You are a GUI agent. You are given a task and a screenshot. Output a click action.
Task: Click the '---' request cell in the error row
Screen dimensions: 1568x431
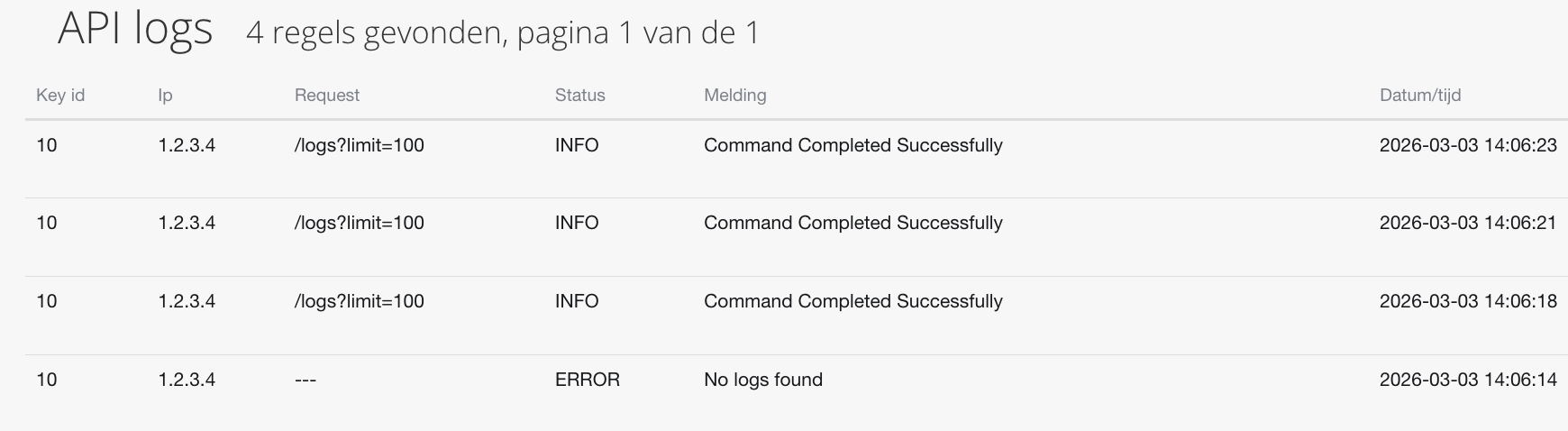pos(305,380)
